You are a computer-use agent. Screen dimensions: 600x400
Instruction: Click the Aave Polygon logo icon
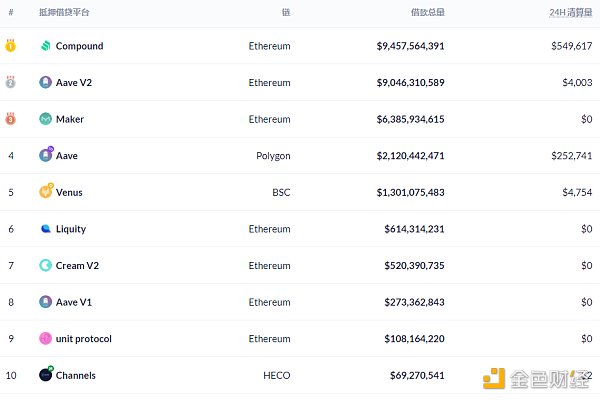tap(46, 154)
